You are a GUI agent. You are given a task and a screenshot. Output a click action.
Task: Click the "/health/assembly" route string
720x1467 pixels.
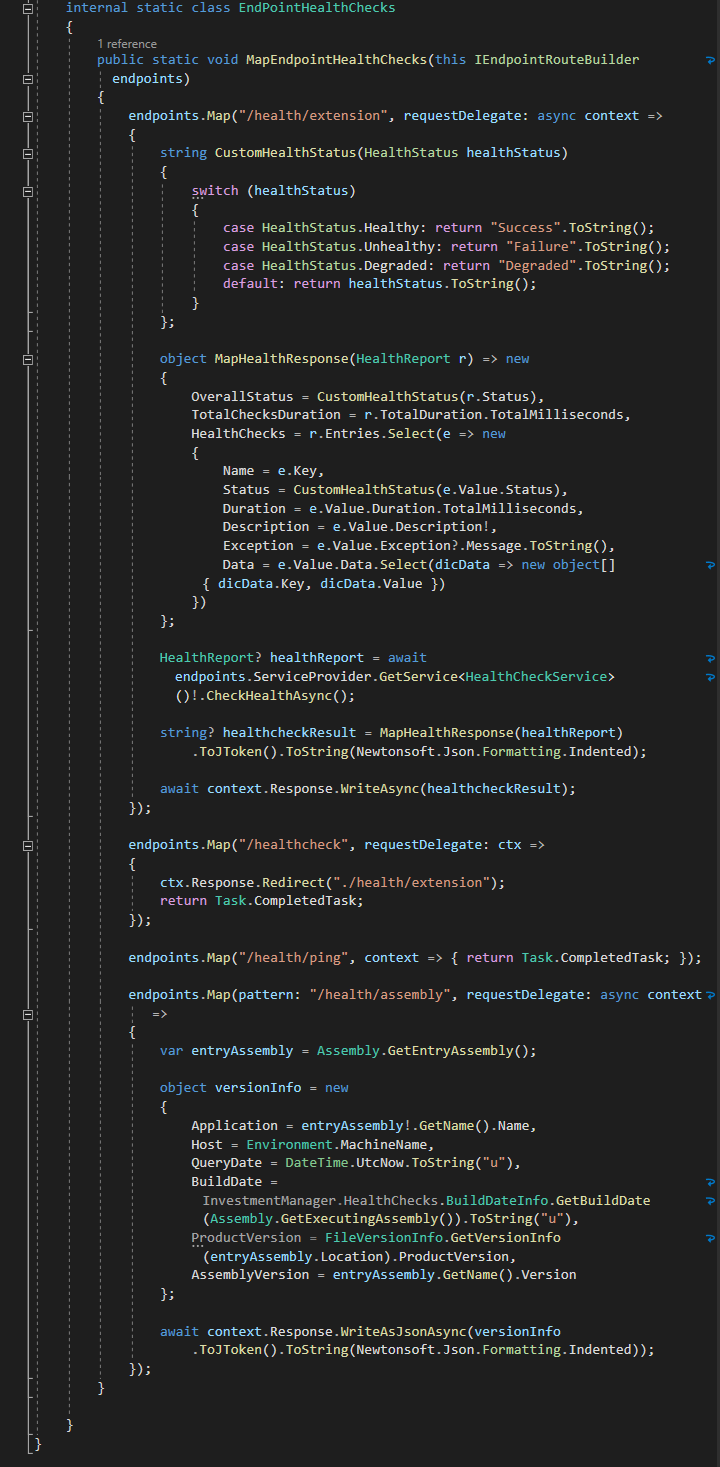tap(381, 994)
